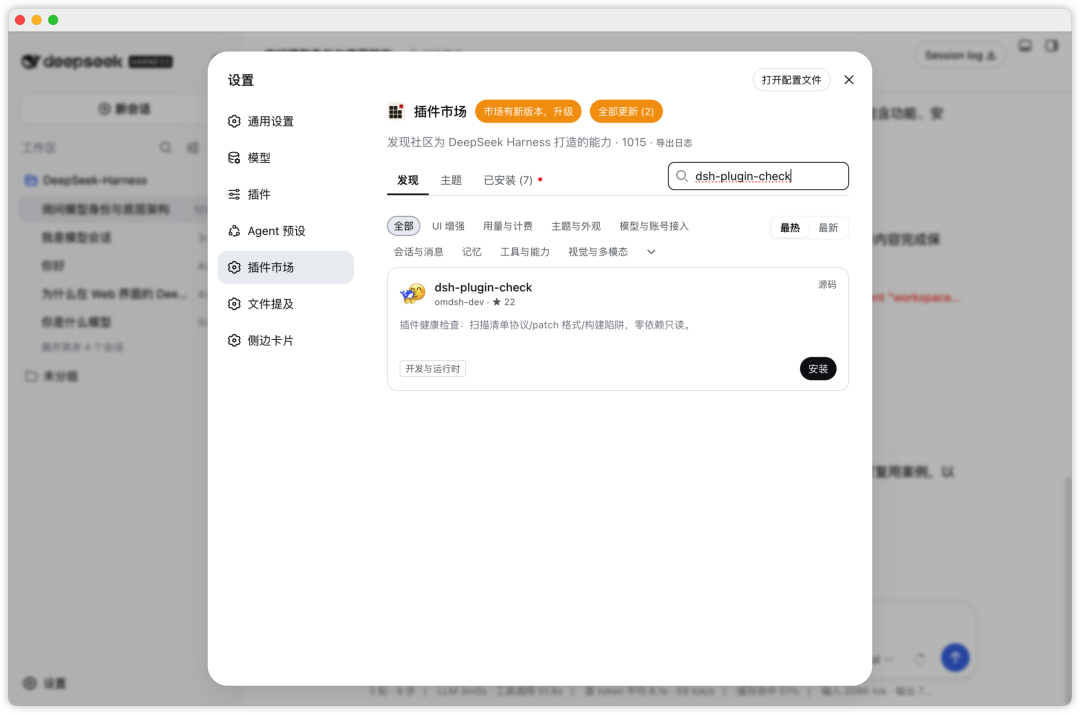This screenshot has height=714, width=1080.
Task: Select 插件市场 in the settings sidebar
Action: tap(285, 267)
